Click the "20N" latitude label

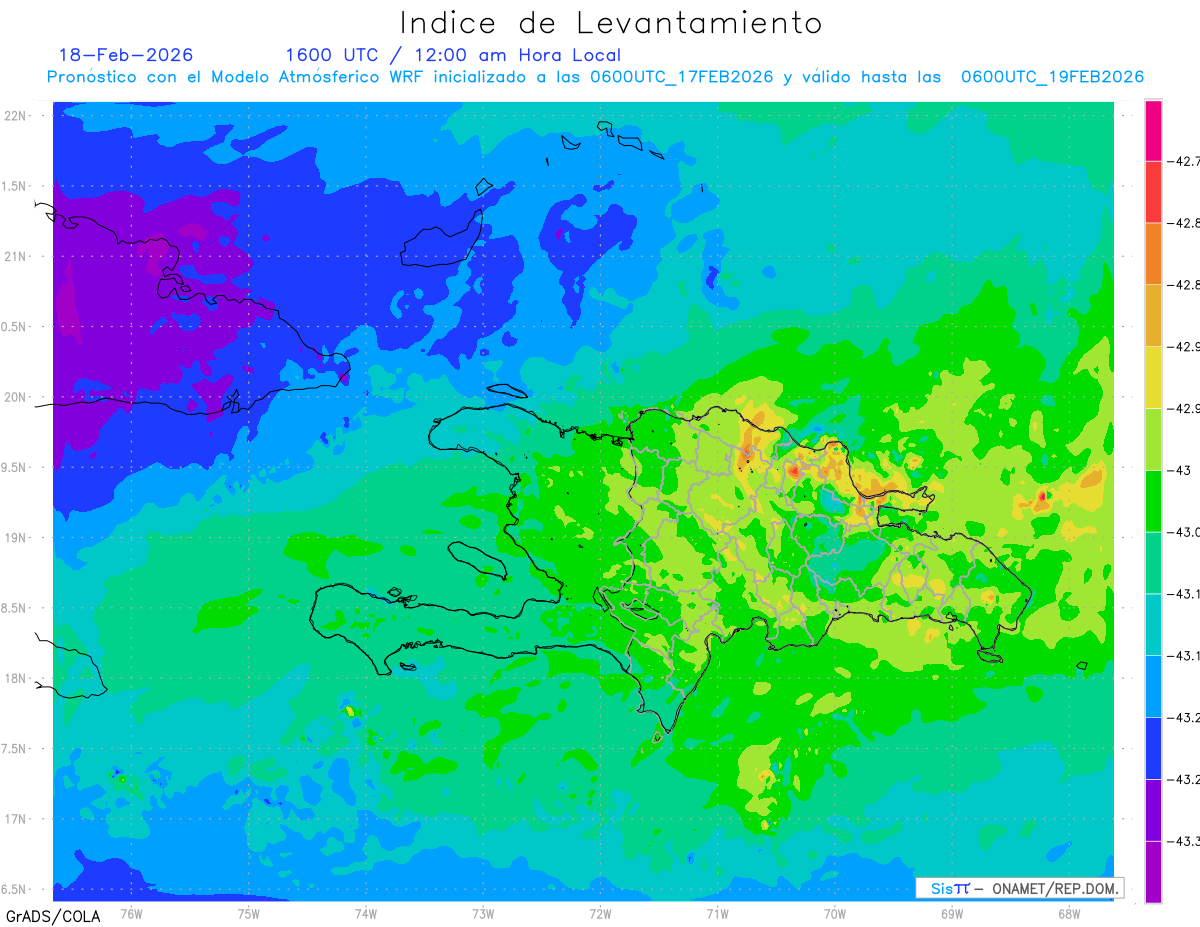15,397
